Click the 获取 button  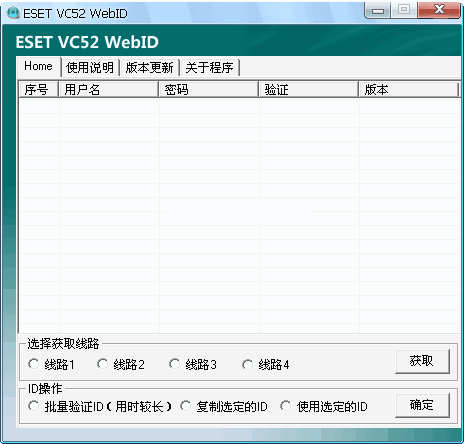coord(422,361)
